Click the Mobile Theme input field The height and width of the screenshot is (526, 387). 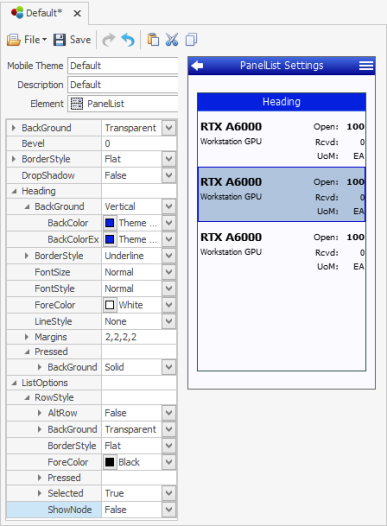pyautogui.click(x=123, y=65)
